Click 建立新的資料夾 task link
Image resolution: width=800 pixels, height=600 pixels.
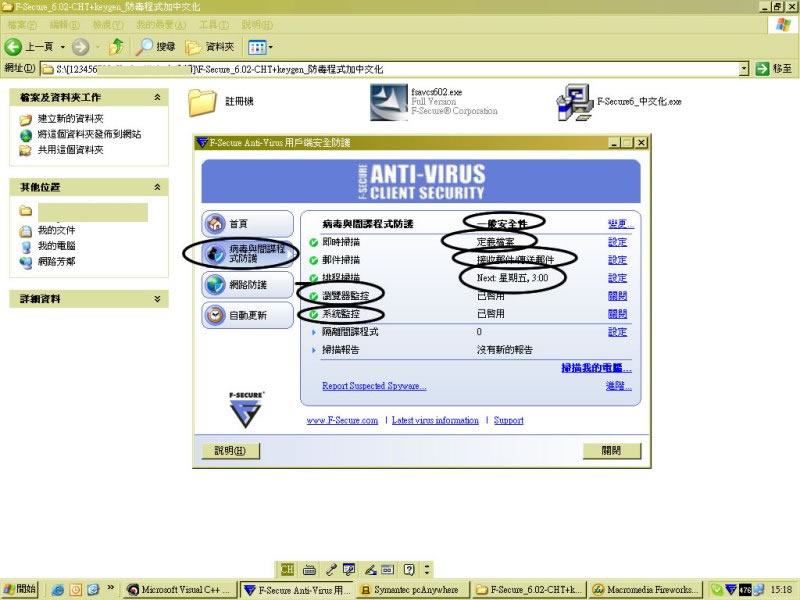pos(70,119)
